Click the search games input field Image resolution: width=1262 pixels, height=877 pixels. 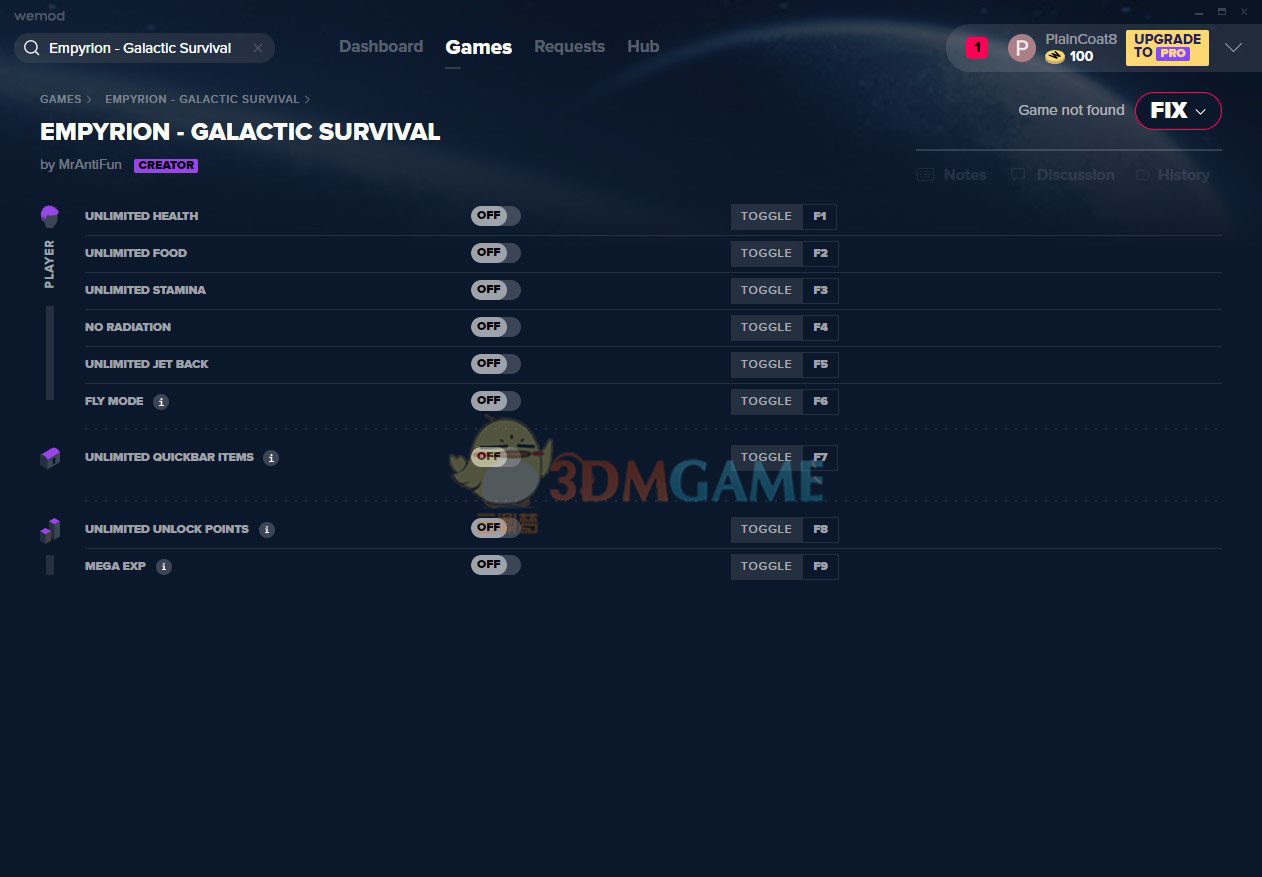pyautogui.click(x=144, y=48)
